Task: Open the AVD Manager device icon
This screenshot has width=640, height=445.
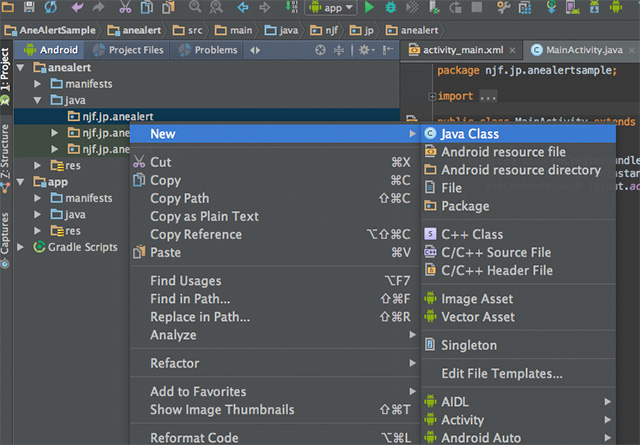Action: click(x=573, y=7)
